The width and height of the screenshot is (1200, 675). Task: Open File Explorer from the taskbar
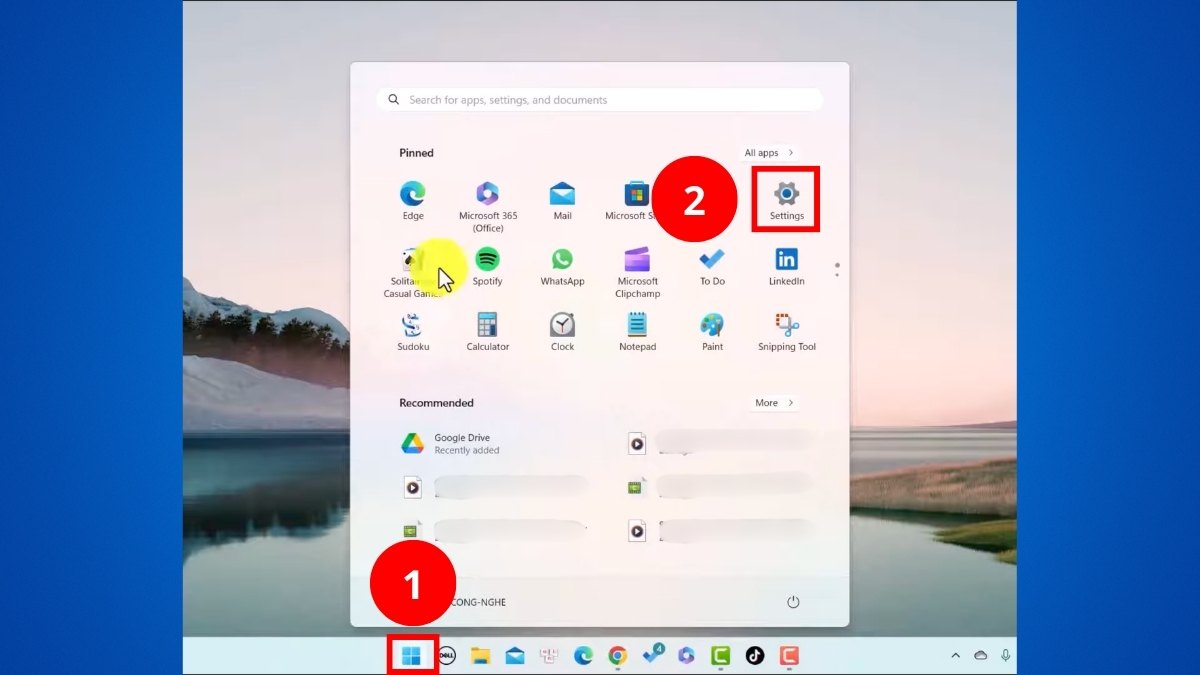[481, 656]
